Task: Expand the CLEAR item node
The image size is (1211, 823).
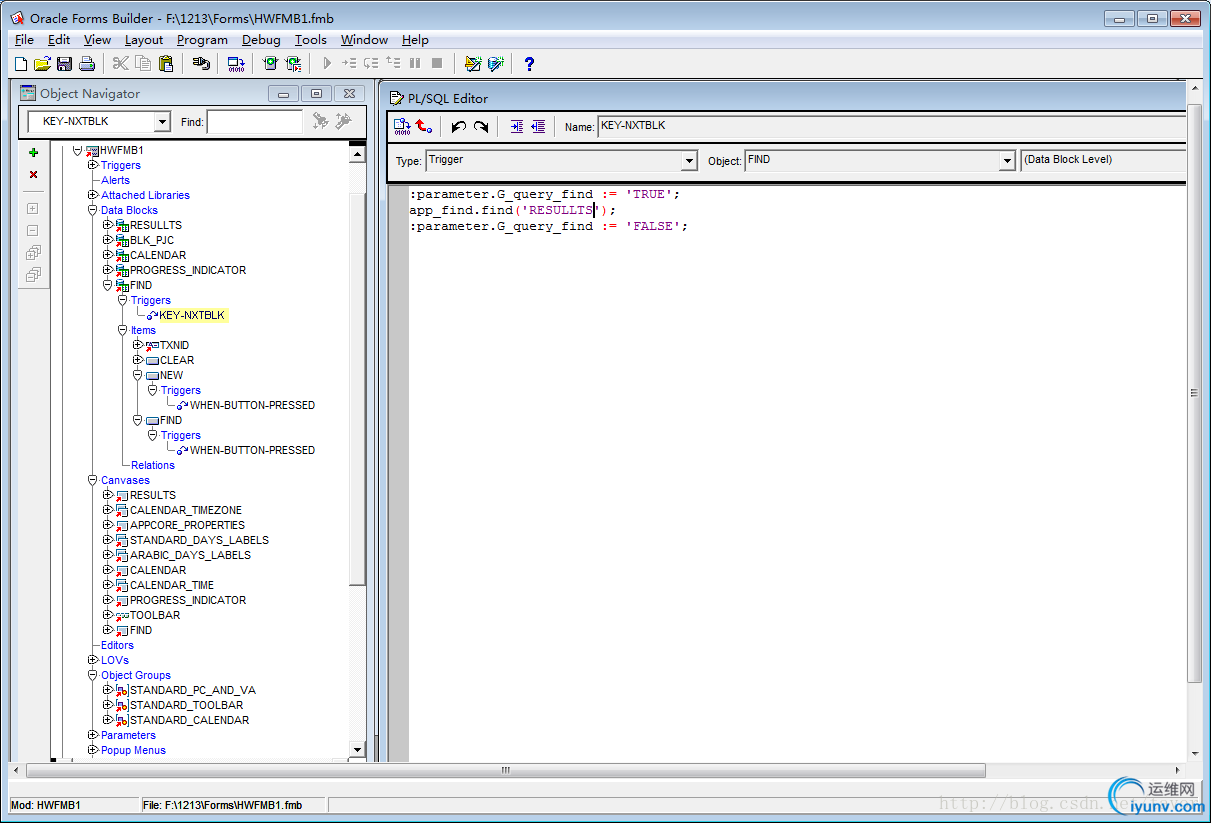Action: [138, 360]
